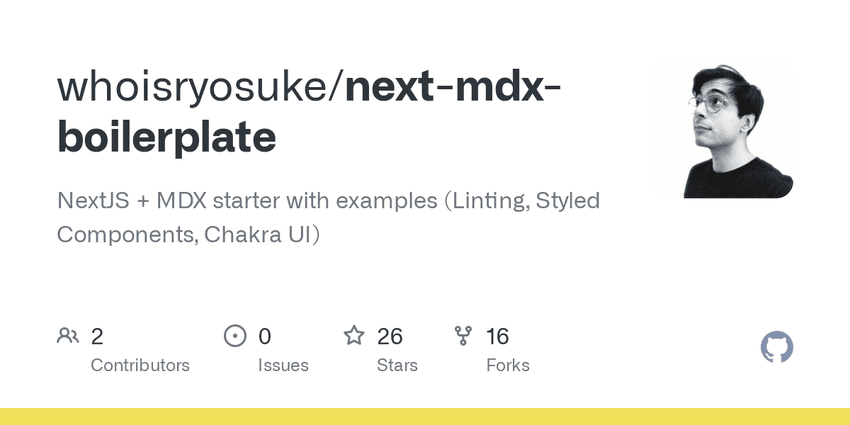Image resolution: width=850 pixels, height=425 pixels.
Task: Click the word "boilerplate" in the repository title
Action: 166,138
